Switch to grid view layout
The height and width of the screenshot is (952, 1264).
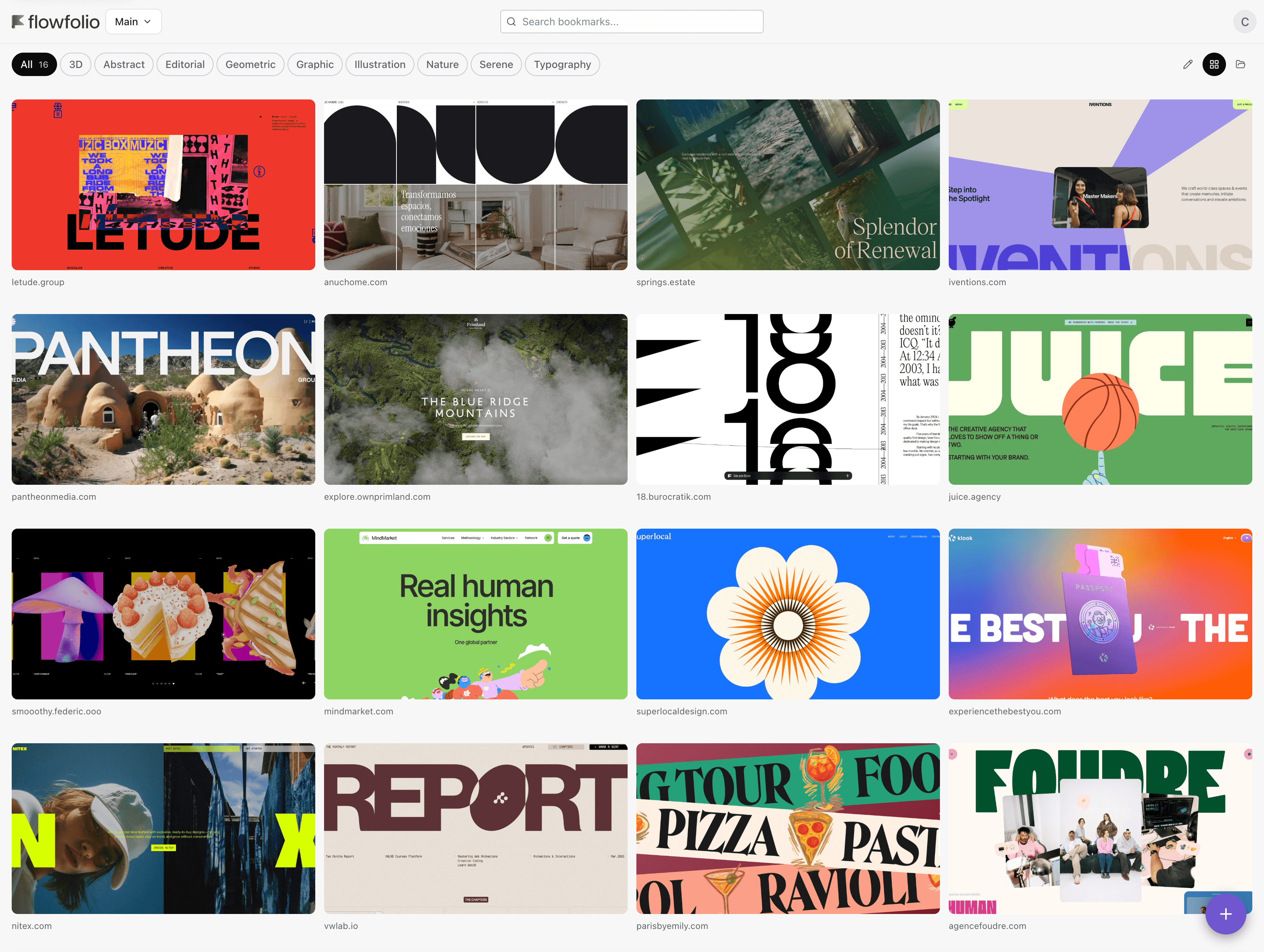click(x=1214, y=65)
